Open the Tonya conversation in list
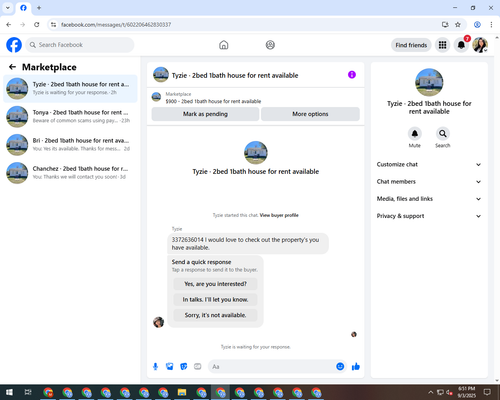Viewport: 500px width, 400px height. tap(70, 117)
